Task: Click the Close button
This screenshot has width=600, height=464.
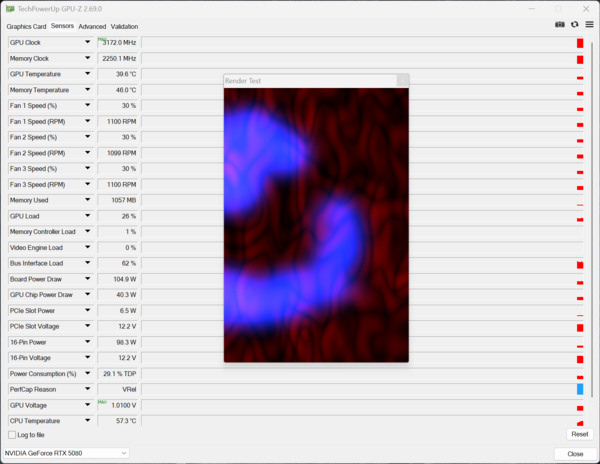Action: [x=575, y=454]
